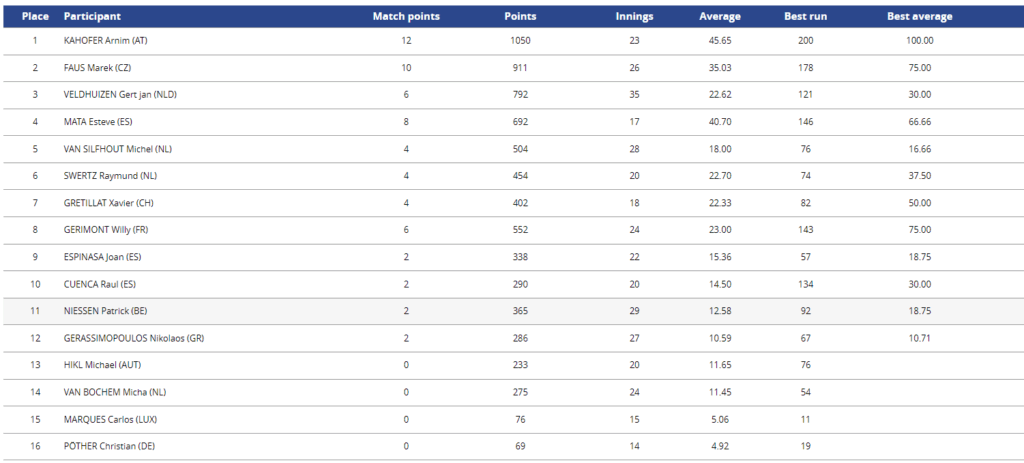This screenshot has width=1024, height=463.
Task: Click MATA Esteve (ES) name
Action: coord(98,121)
